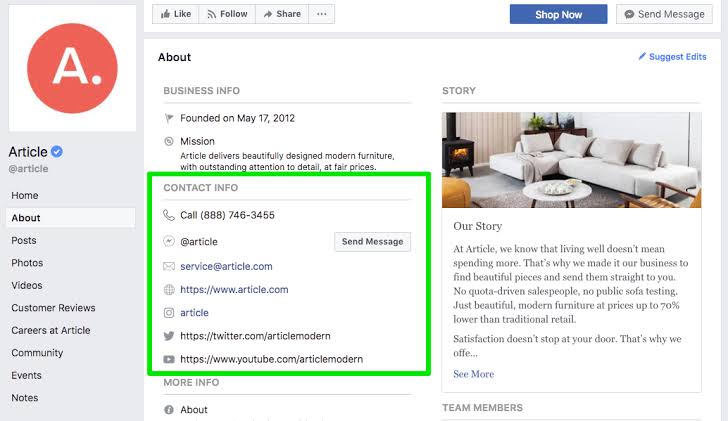Click the info icon next to About

click(x=169, y=410)
